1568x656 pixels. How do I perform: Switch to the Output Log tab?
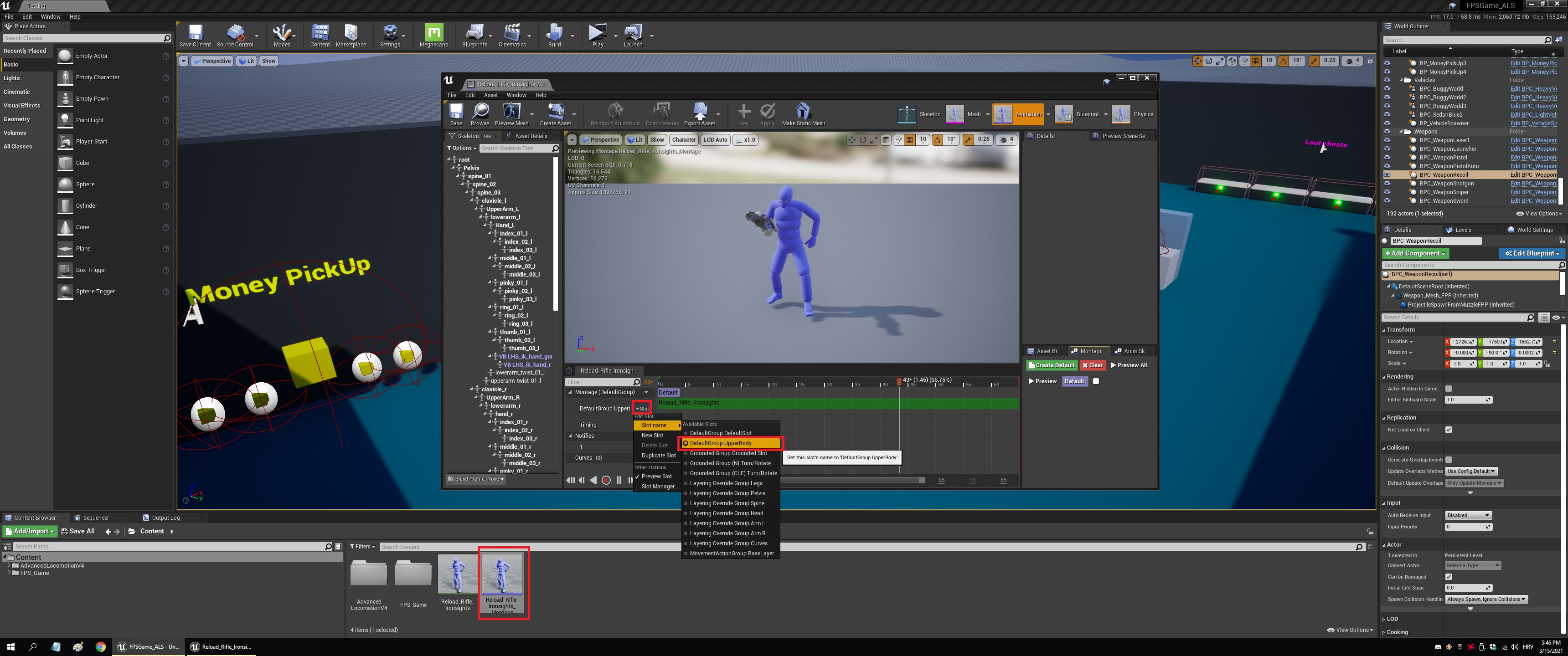click(165, 518)
